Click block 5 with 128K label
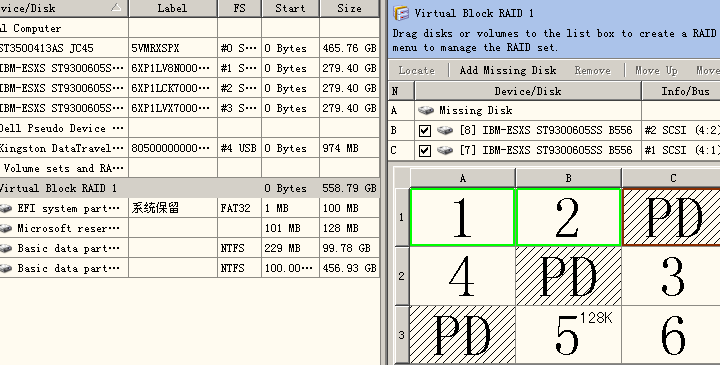Image resolution: width=720 pixels, height=365 pixels. [x=568, y=335]
